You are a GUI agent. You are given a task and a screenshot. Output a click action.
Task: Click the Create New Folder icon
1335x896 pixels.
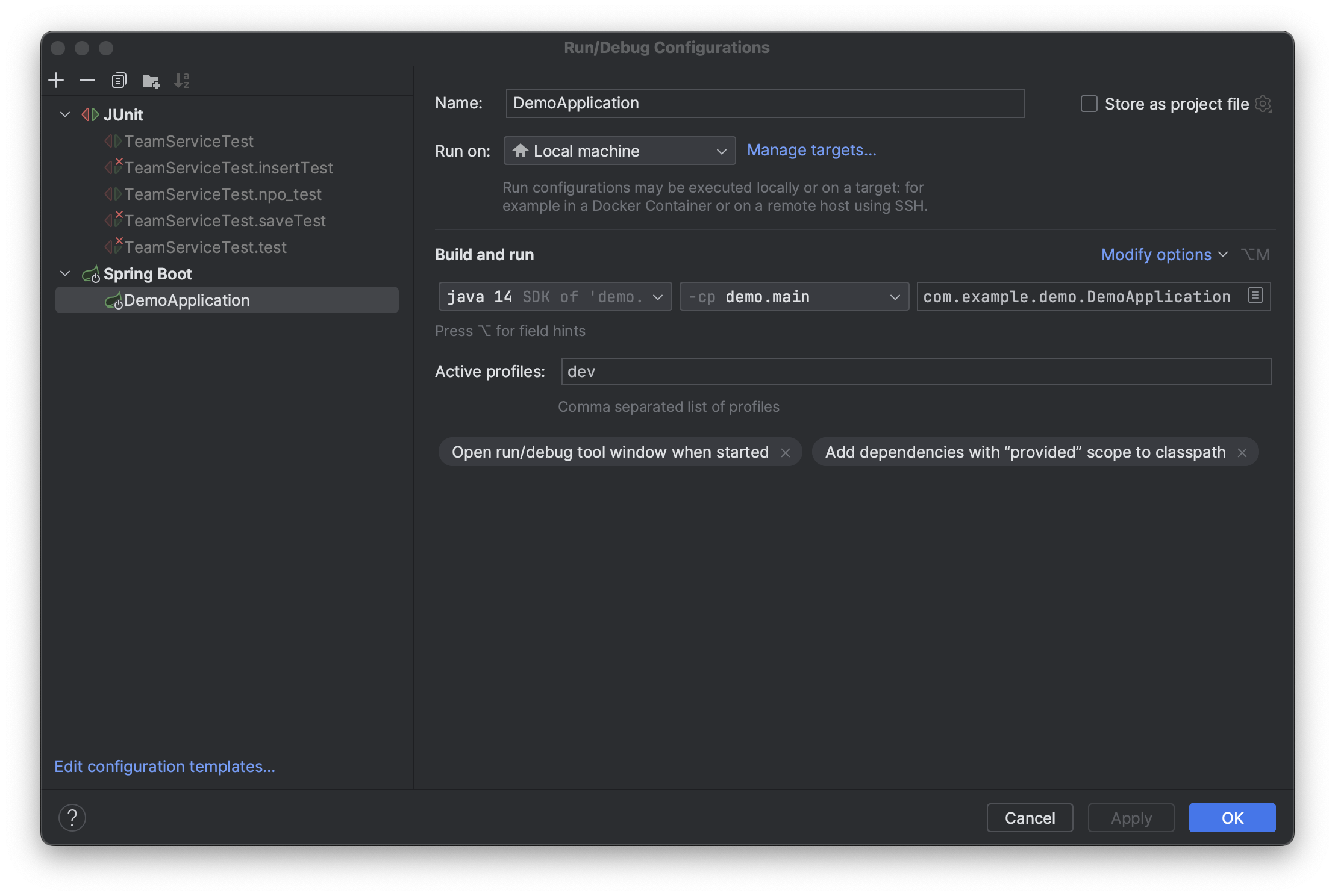click(x=151, y=80)
